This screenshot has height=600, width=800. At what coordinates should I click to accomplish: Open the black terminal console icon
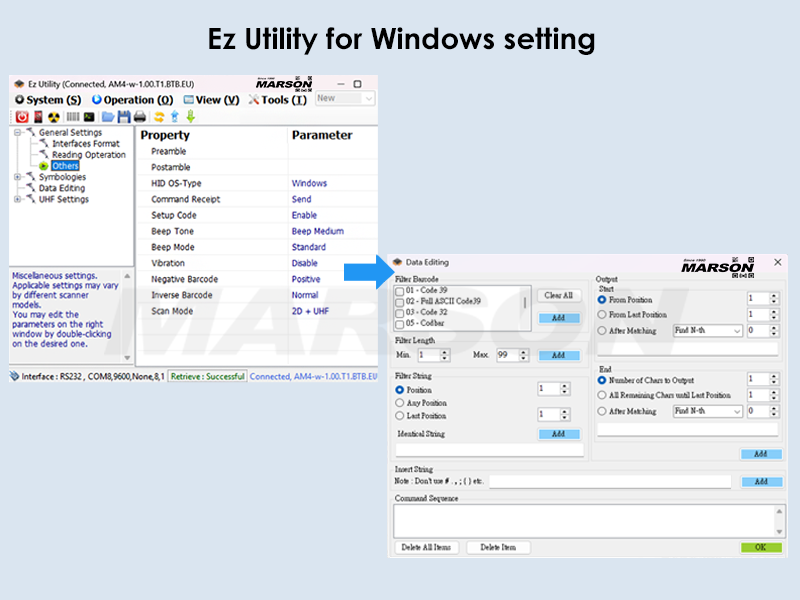tap(89, 117)
